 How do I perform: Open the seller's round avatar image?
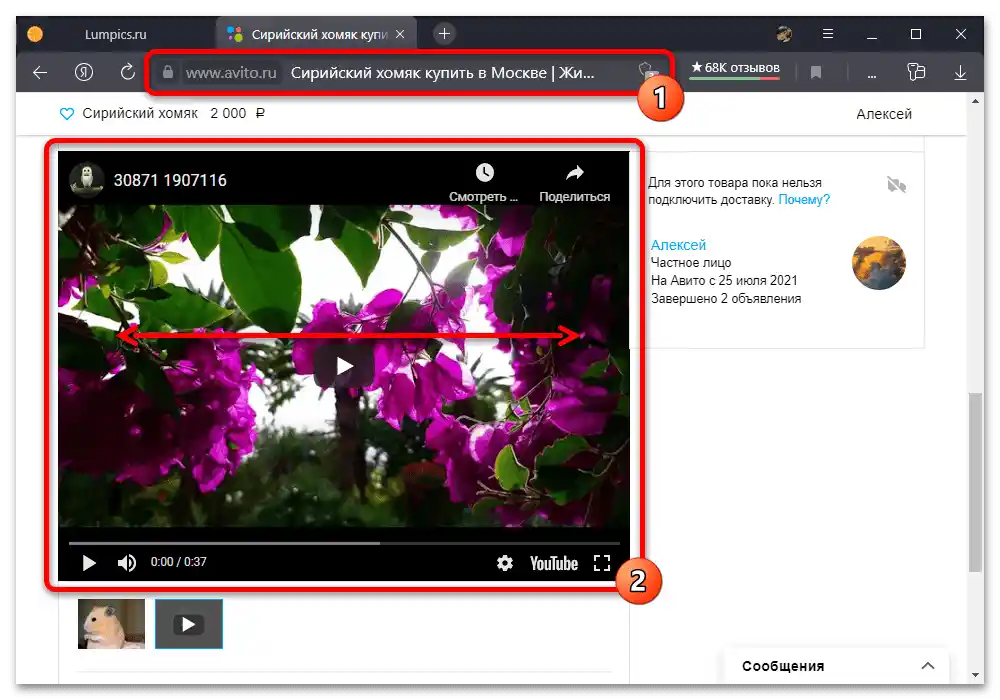(x=879, y=263)
